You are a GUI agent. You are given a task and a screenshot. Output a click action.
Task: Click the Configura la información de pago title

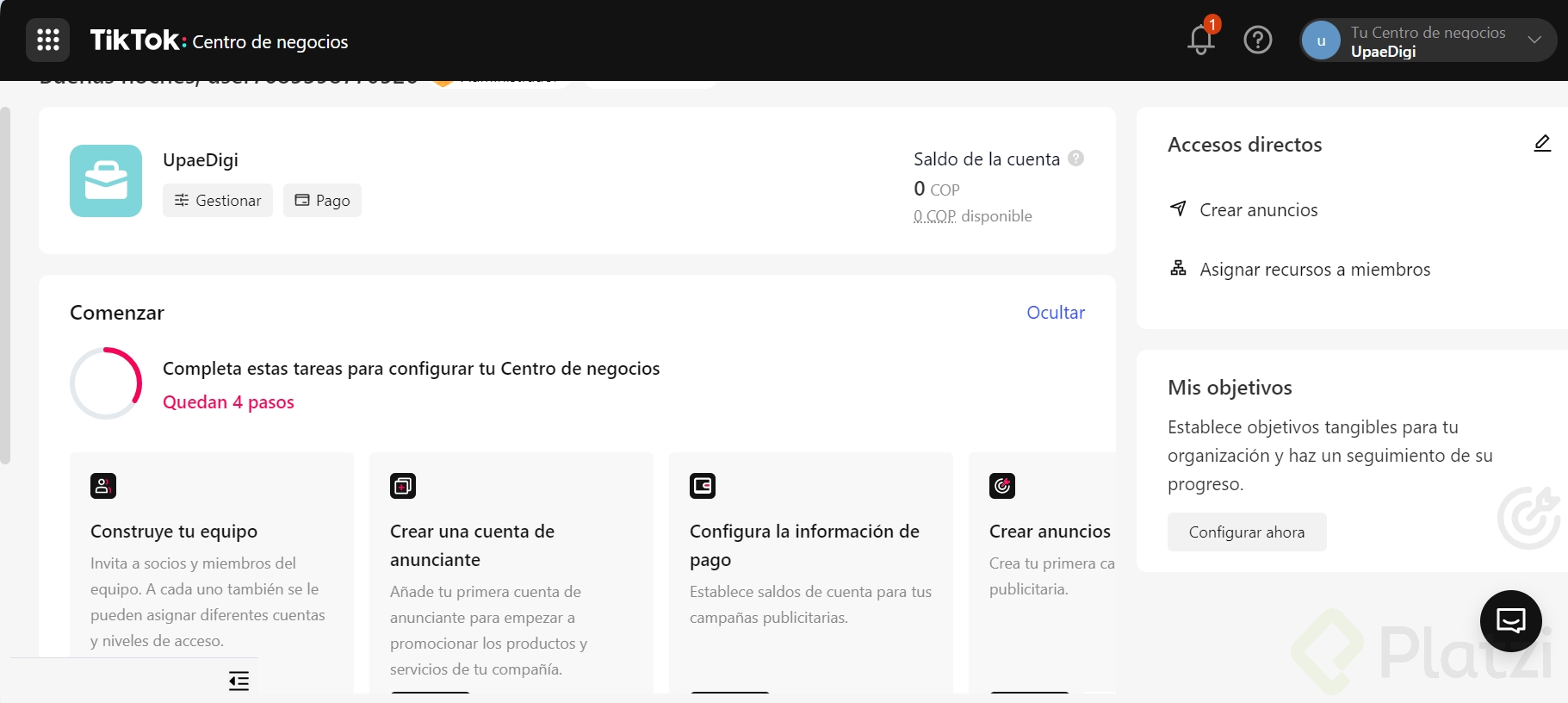[x=804, y=545]
